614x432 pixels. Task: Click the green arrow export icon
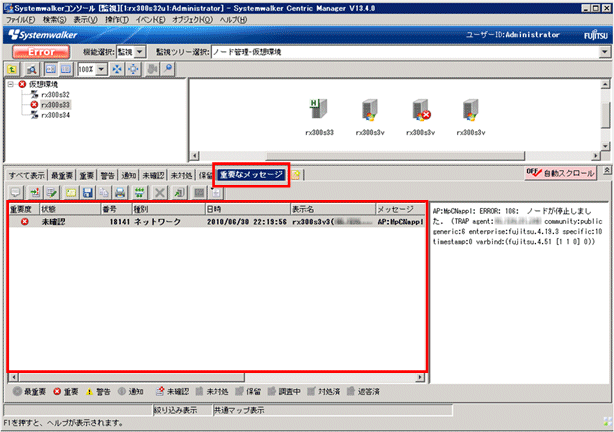(179, 193)
